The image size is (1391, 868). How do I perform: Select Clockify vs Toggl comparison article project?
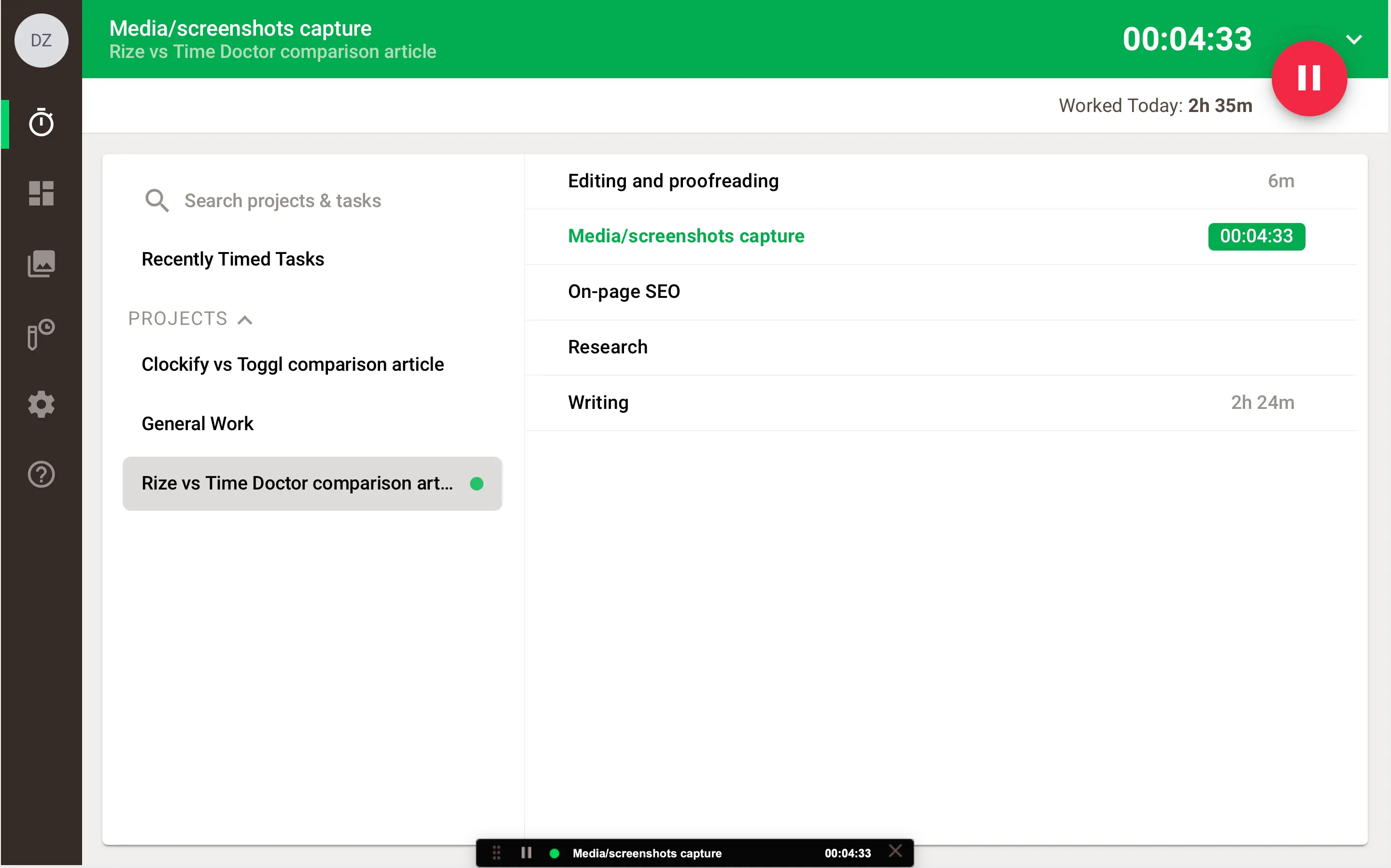point(292,364)
